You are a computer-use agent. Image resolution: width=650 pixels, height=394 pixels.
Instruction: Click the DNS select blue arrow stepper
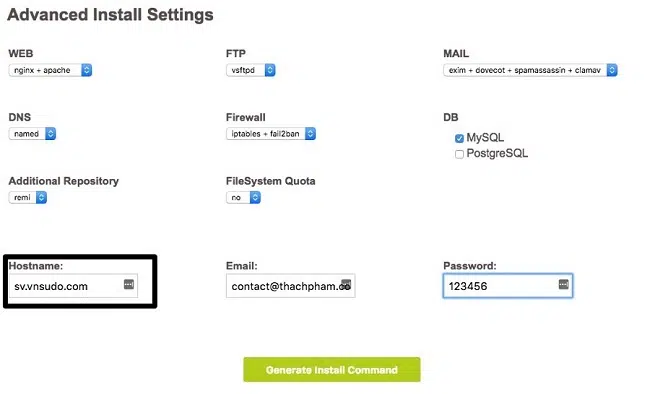pyautogui.click(x=51, y=134)
